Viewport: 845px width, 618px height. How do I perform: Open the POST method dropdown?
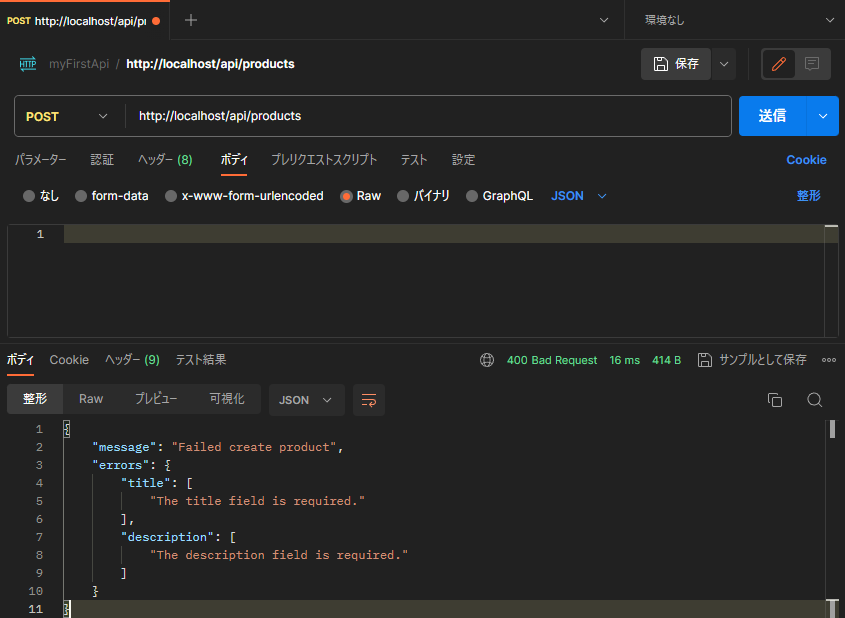coord(67,116)
